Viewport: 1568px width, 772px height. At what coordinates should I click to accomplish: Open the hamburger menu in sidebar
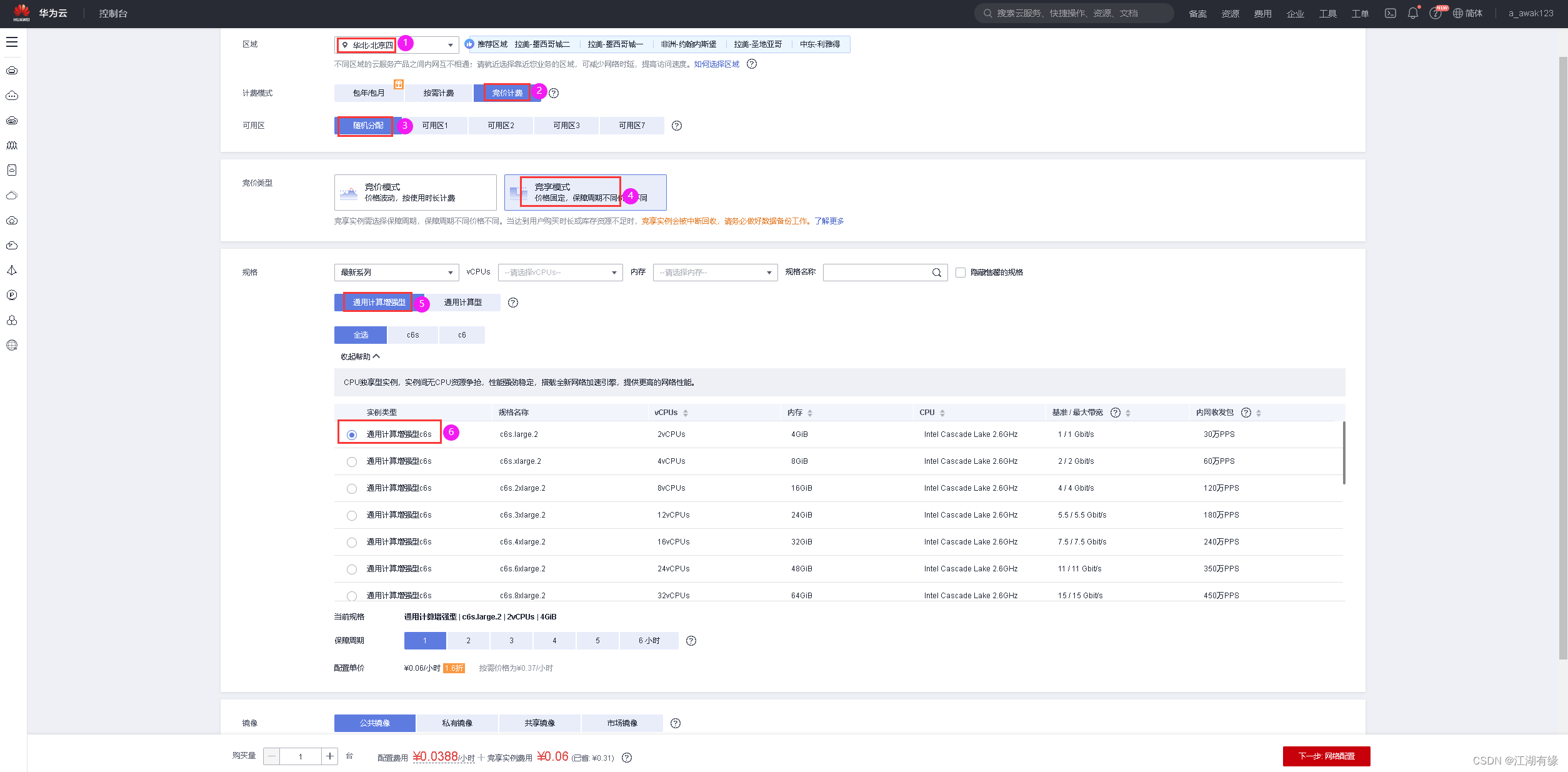pos(12,42)
